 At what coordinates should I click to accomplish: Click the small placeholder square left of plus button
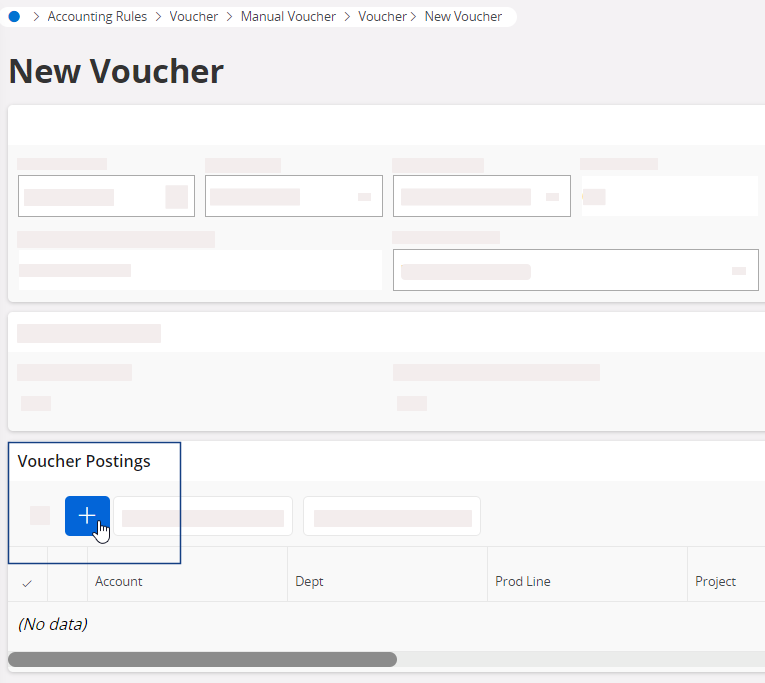pos(40,516)
